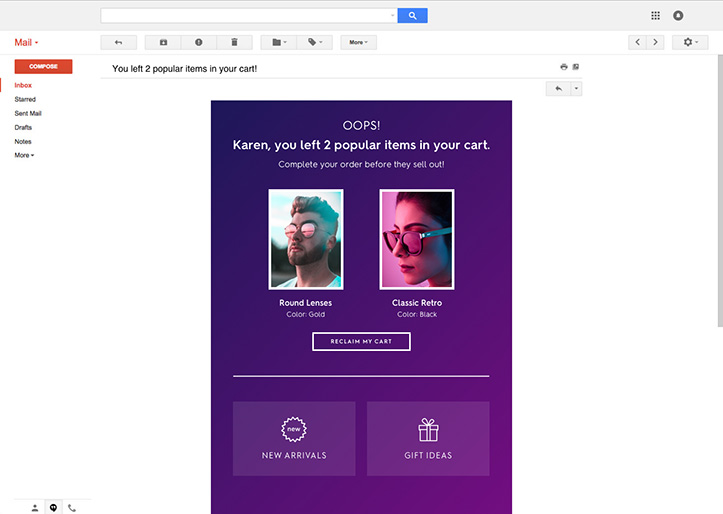Open the Inbox folder
723x514 pixels.
23,85
